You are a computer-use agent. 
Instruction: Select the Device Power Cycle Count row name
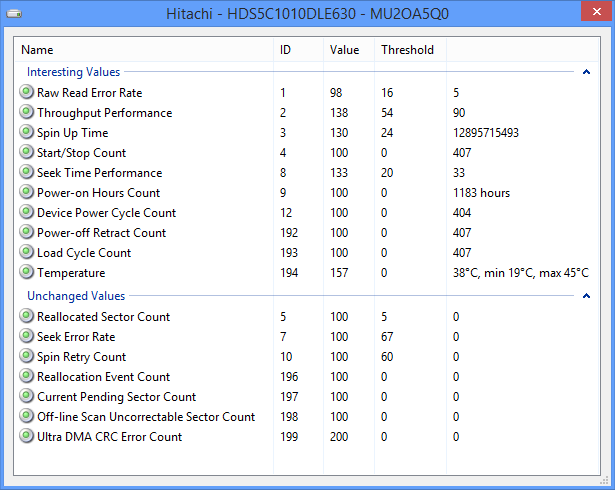[x=107, y=213]
